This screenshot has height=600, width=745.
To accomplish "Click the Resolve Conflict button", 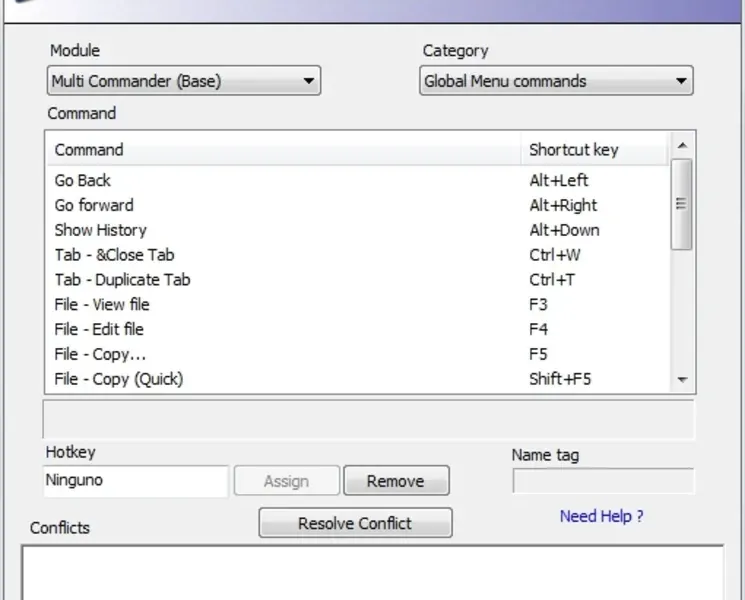I will pyautogui.click(x=355, y=523).
